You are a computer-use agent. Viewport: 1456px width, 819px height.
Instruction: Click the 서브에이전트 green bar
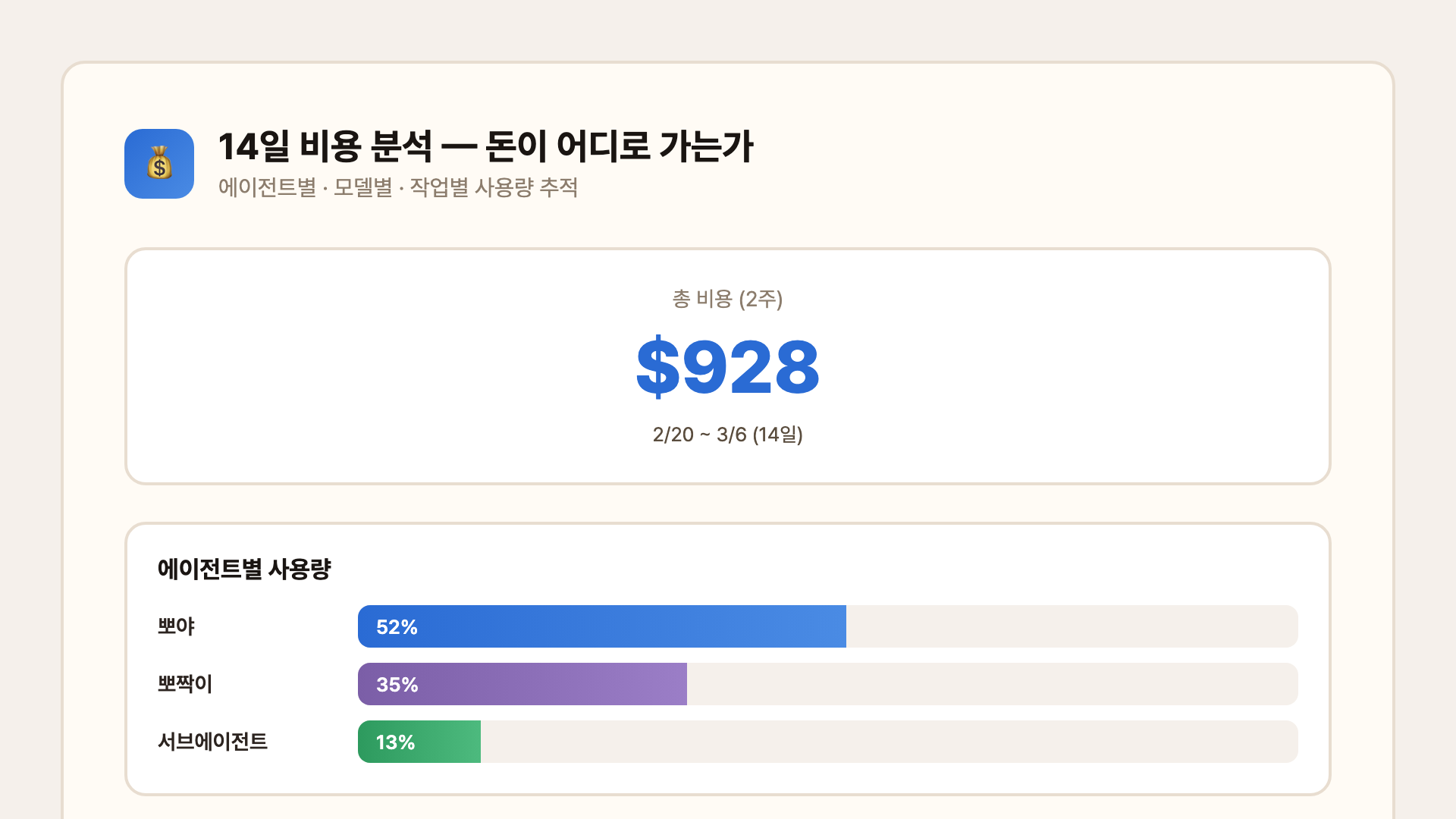pos(419,742)
